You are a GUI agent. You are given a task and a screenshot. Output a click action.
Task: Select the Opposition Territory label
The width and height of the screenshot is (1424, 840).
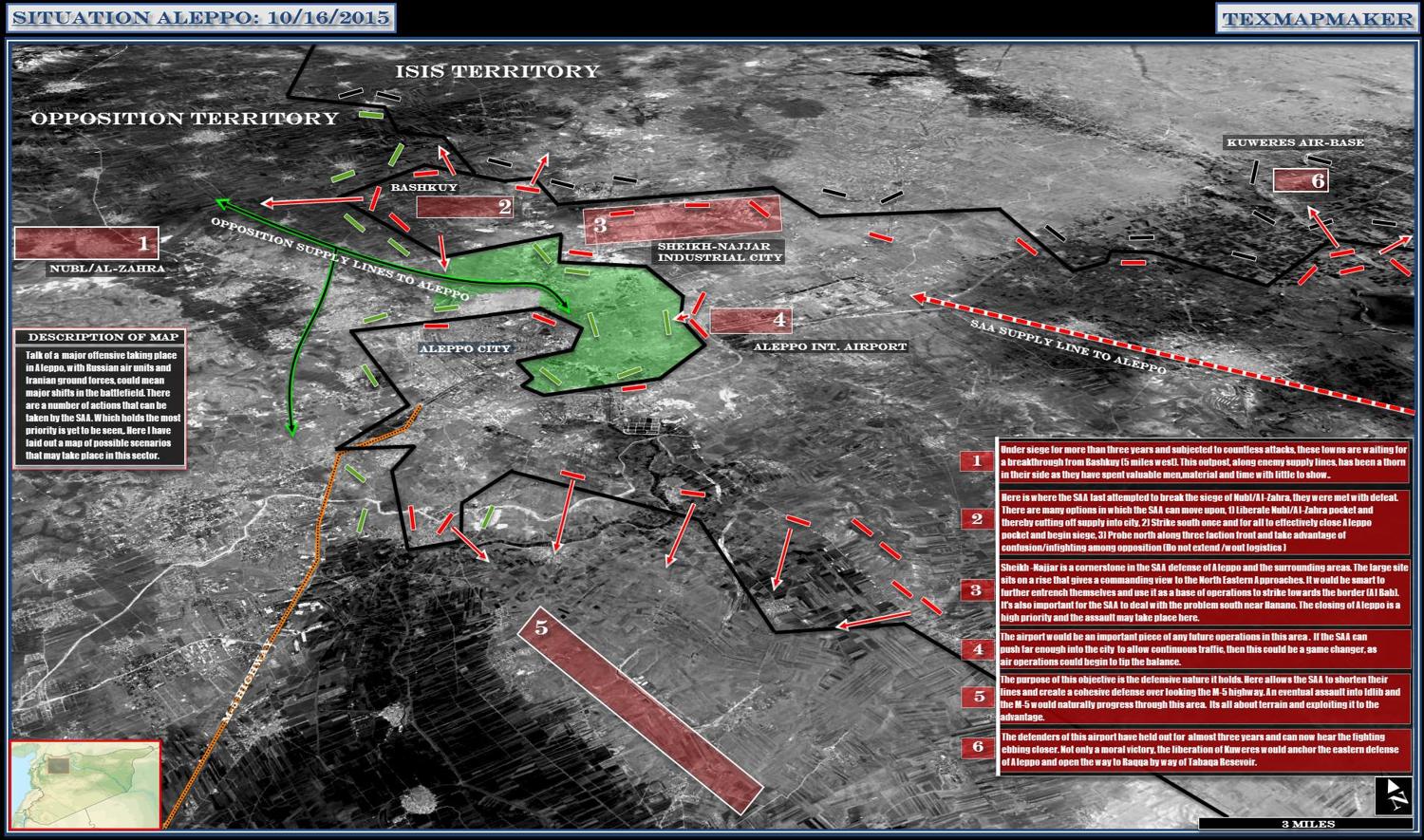[x=184, y=119]
